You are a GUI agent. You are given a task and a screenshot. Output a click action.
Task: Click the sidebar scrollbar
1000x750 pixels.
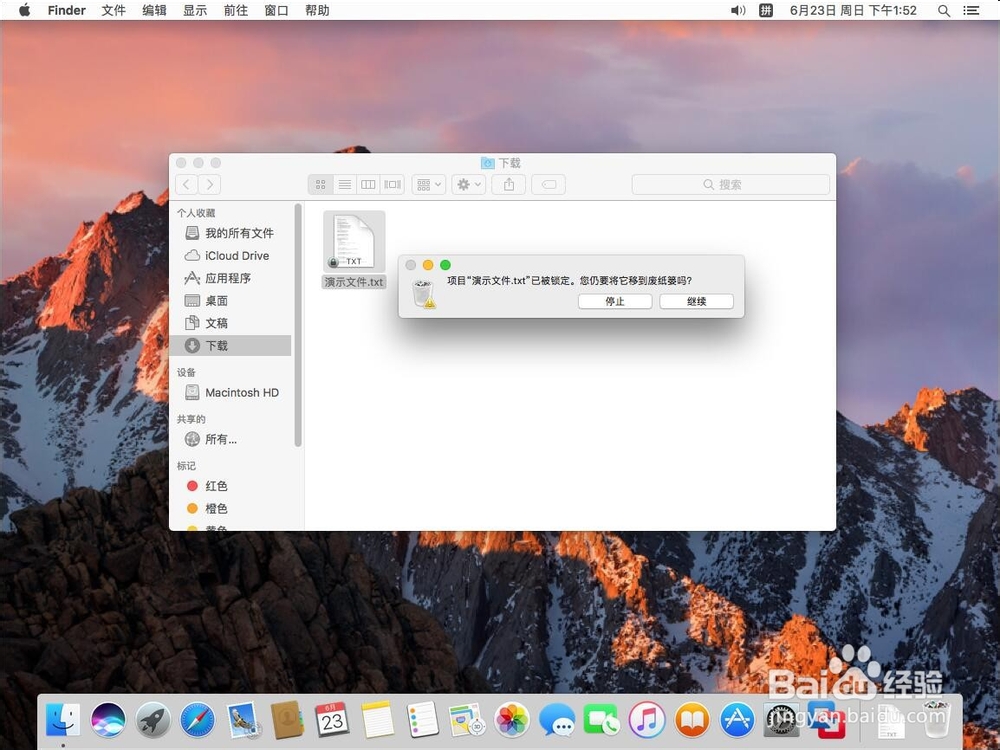[x=298, y=325]
